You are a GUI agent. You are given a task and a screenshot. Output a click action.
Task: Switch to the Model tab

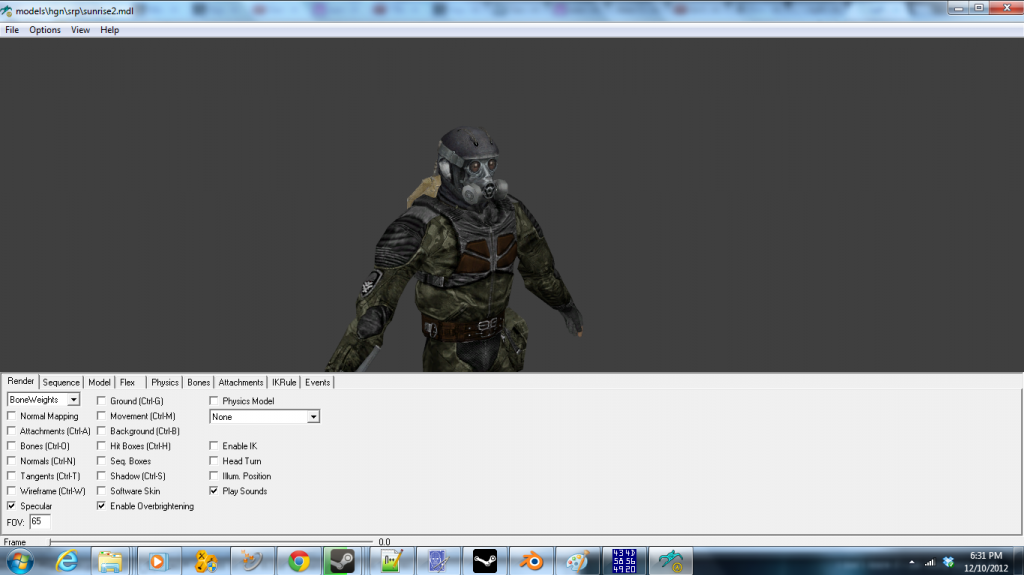tap(99, 382)
